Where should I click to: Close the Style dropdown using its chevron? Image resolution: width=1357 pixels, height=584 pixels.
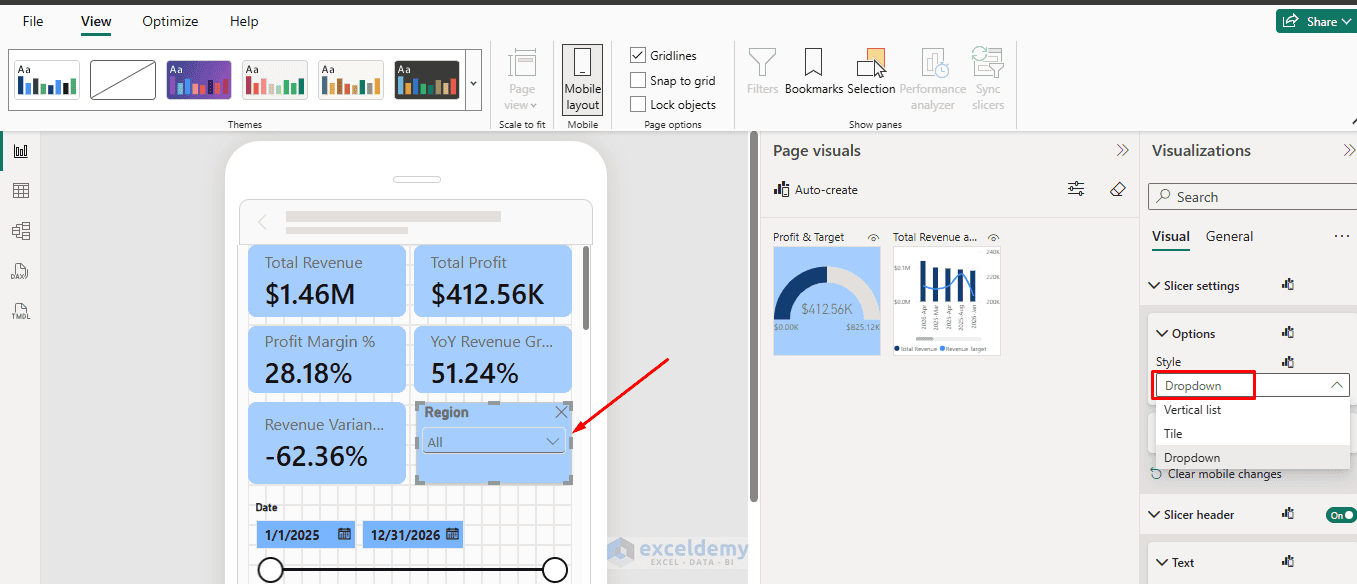[1336, 385]
